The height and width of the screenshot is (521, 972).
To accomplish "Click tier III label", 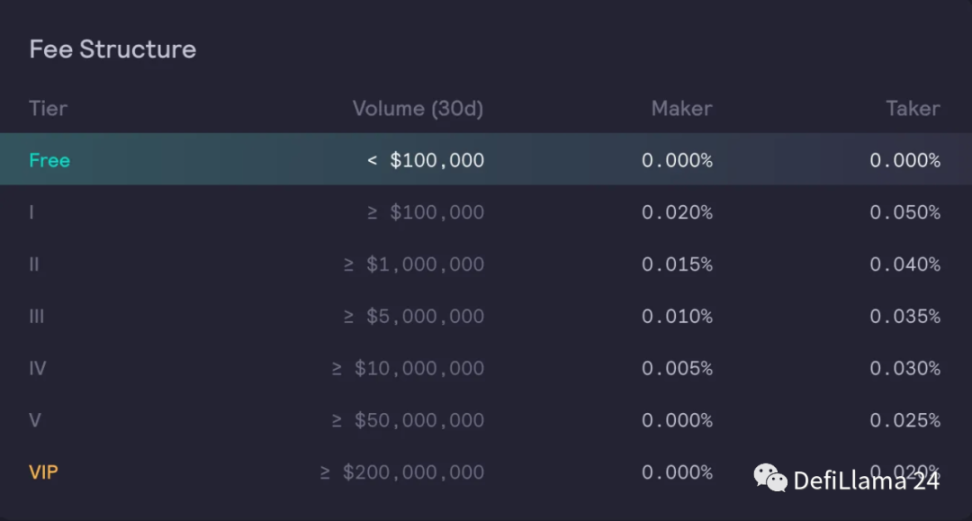I will click(37, 316).
